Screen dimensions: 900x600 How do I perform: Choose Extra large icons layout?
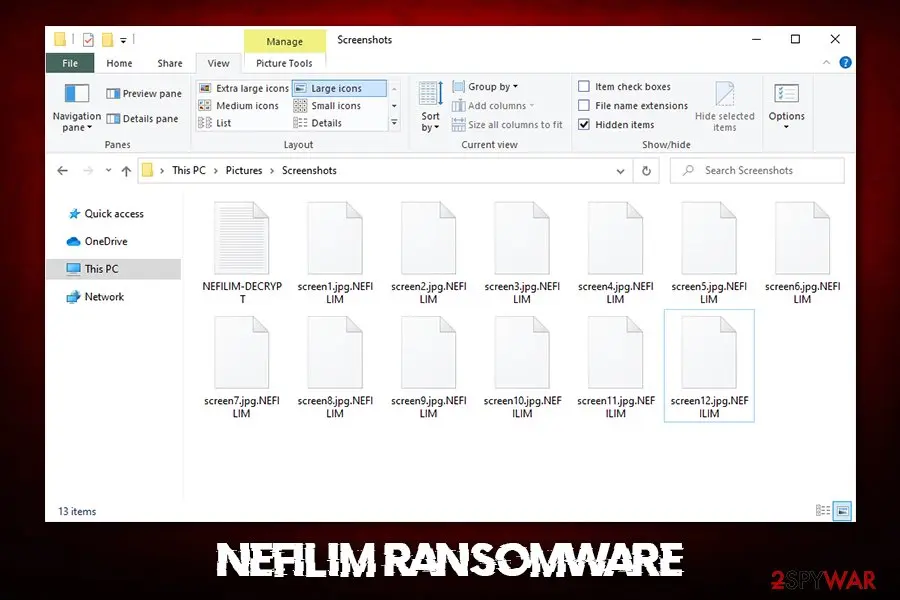coord(243,88)
